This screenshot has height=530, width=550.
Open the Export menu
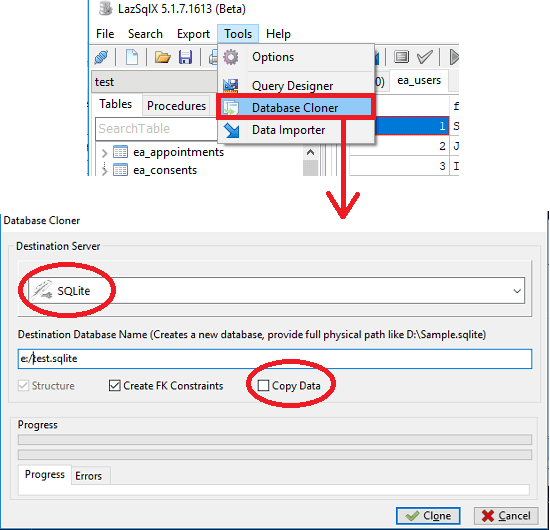click(193, 34)
